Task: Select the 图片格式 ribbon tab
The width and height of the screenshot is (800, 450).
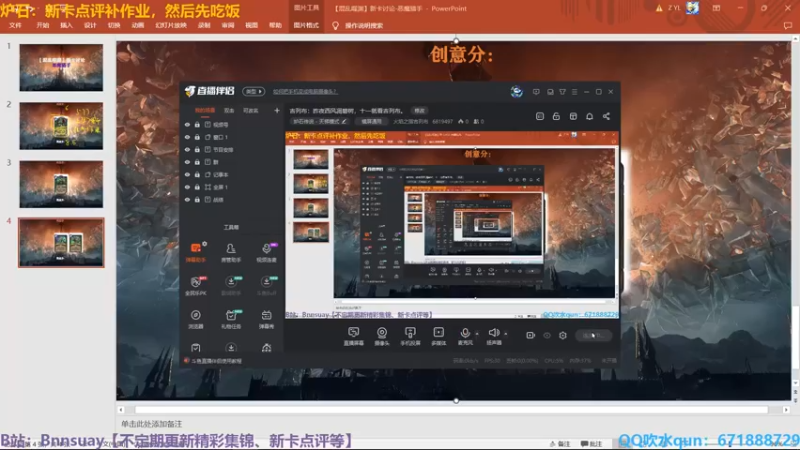Action: click(x=306, y=25)
